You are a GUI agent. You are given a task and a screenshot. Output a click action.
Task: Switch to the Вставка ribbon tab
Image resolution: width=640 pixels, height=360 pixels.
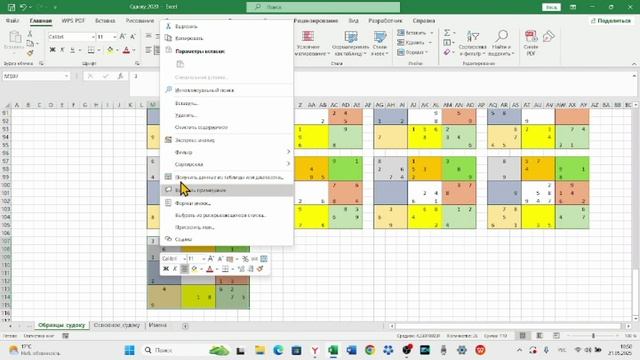[x=105, y=20]
